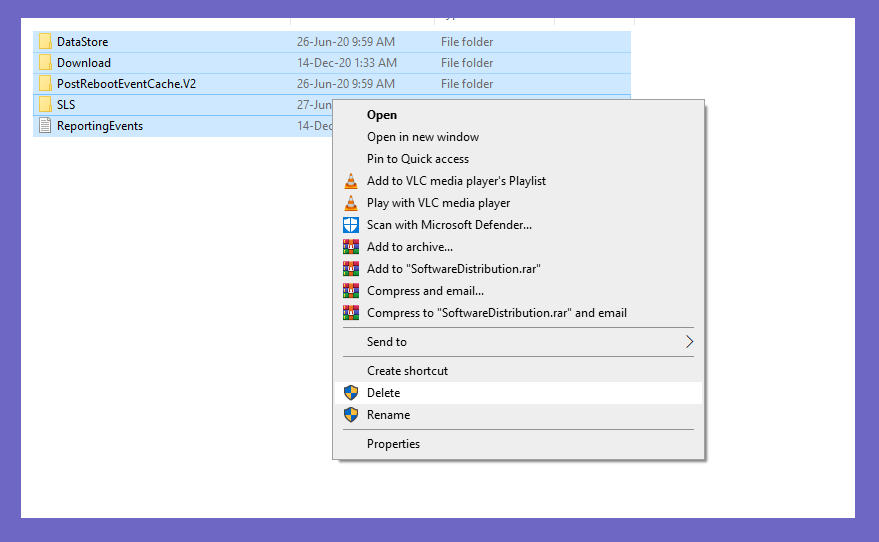
Task: Select Pin to Quick access
Action: point(518,159)
